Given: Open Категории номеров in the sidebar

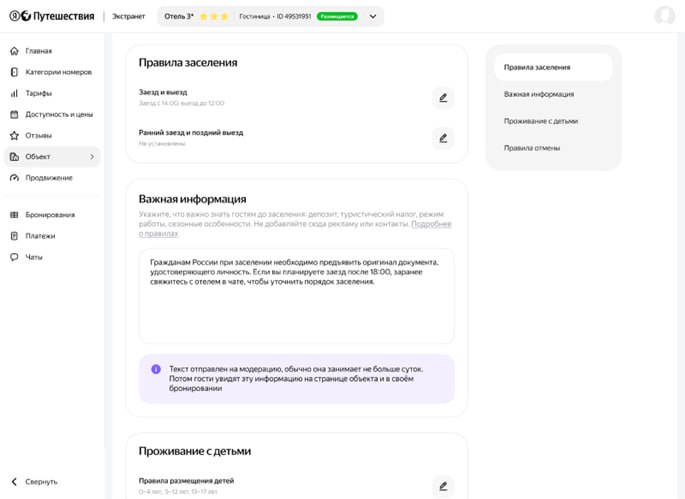Looking at the screenshot, I should coord(58,72).
